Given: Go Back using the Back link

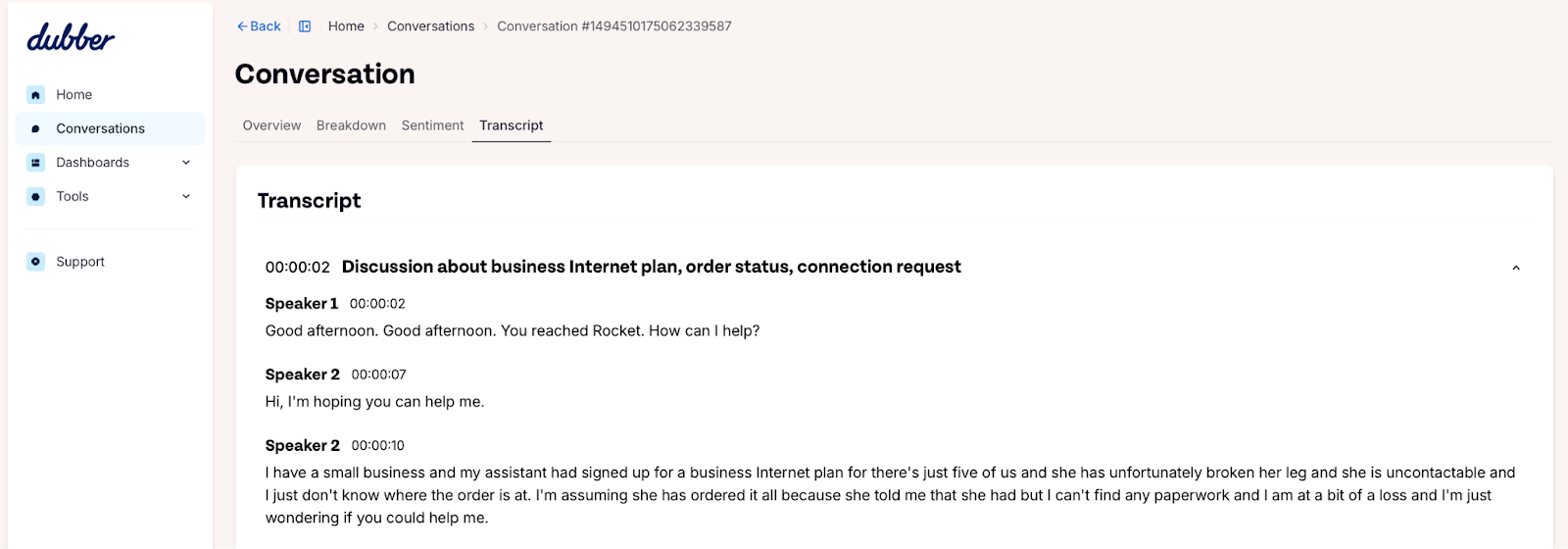Looking at the screenshot, I should click(259, 26).
